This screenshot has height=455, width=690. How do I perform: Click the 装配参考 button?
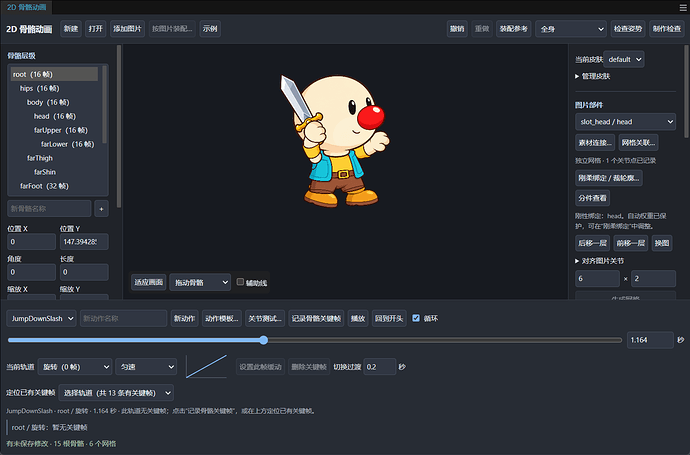pos(514,29)
